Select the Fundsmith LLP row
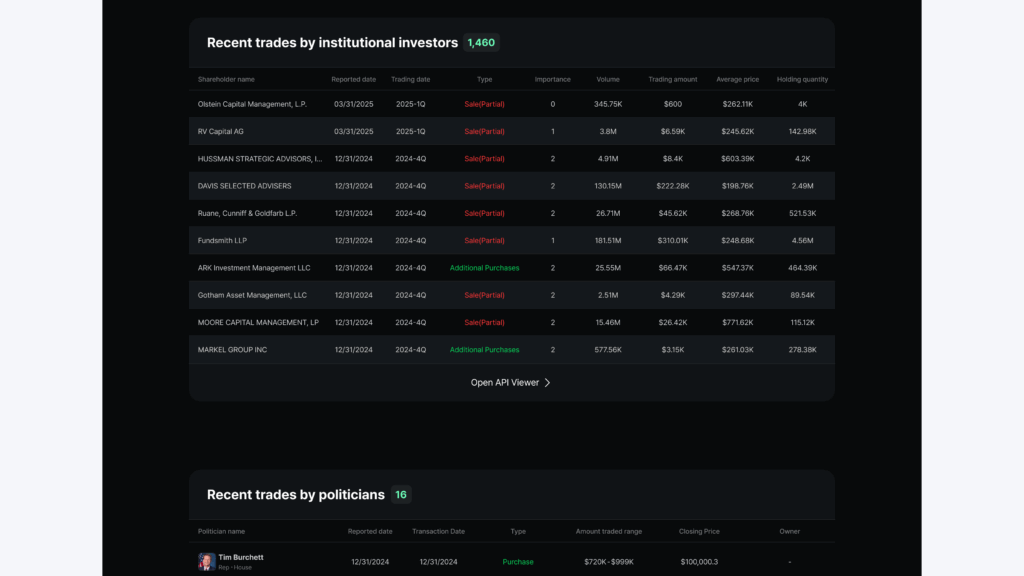 click(x=512, y=240)
